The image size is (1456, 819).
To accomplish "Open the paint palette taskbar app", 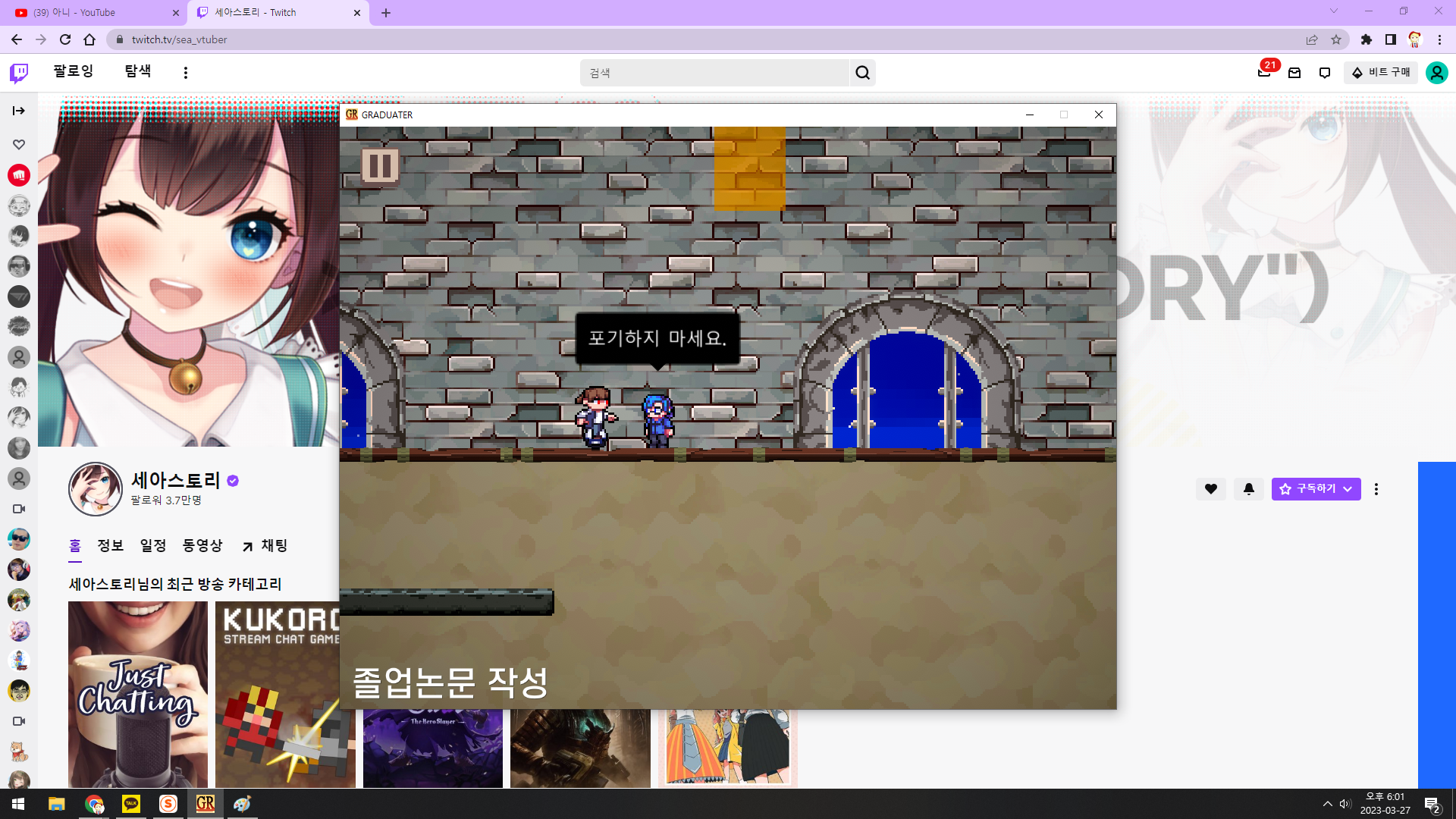I will pyautogui.click(x=242, y=804).
